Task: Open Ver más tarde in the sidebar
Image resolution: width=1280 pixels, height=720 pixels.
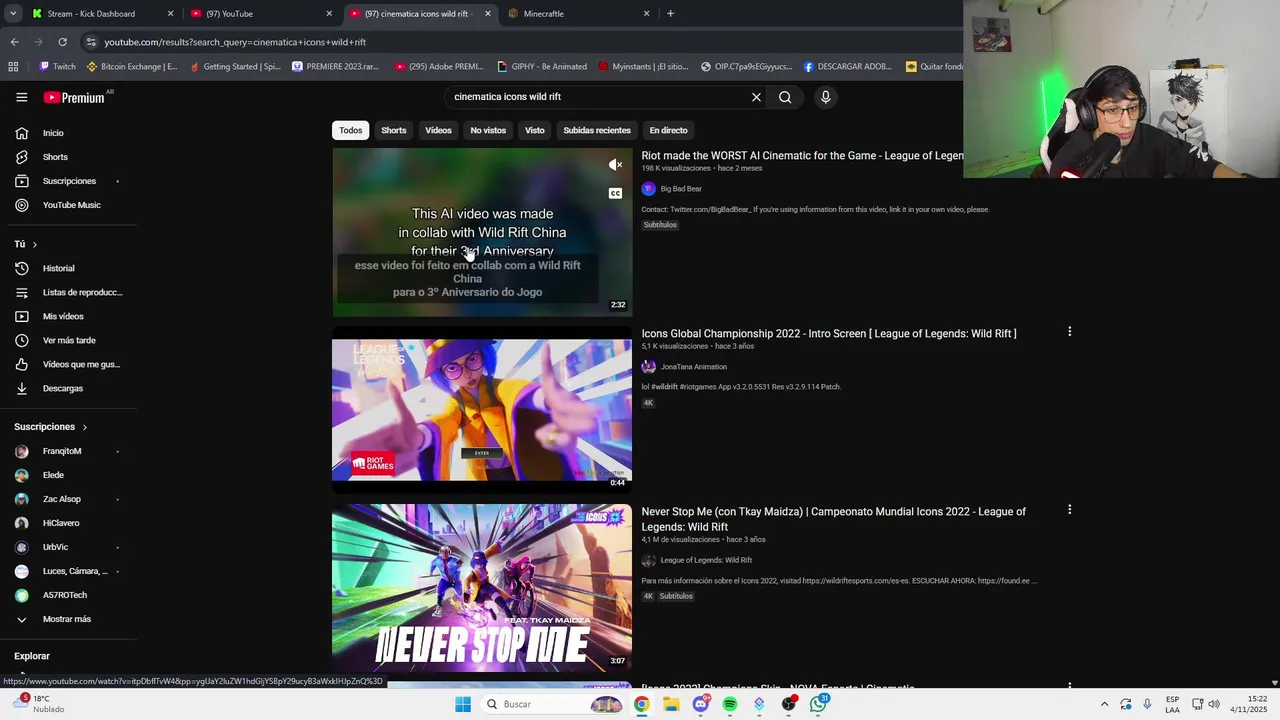Action: click(x=68, y=340)
